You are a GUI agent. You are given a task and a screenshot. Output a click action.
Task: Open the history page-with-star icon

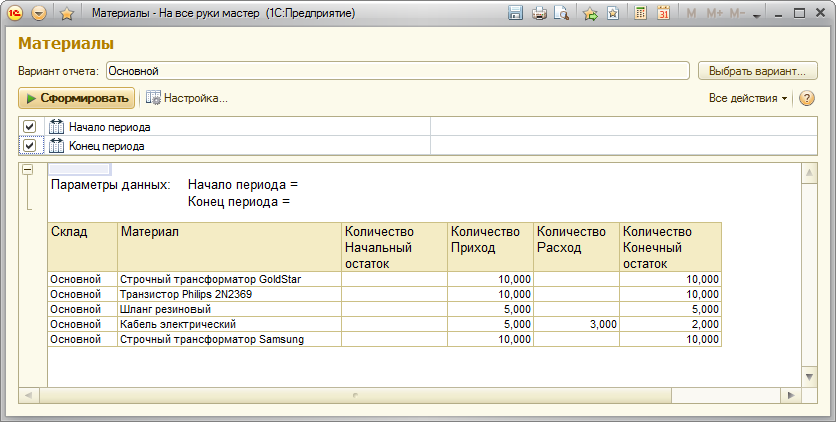pos(613,13)
